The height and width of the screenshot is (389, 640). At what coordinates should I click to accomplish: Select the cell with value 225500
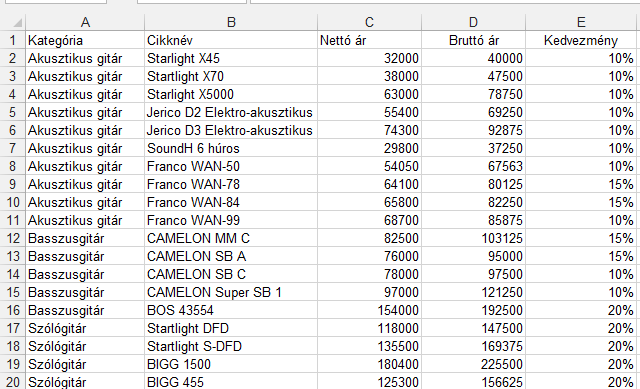[473, 364]
